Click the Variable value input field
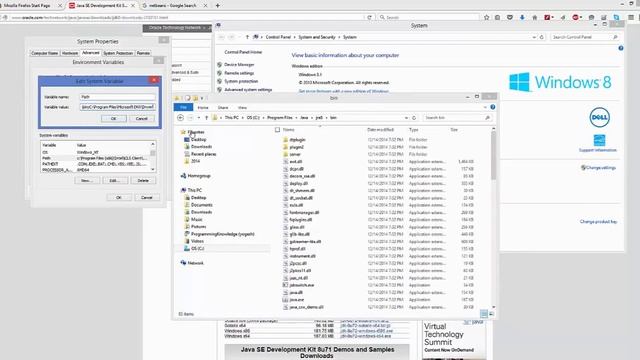The height and width of the screenshot is (360, 640). (x=118, y=107)
